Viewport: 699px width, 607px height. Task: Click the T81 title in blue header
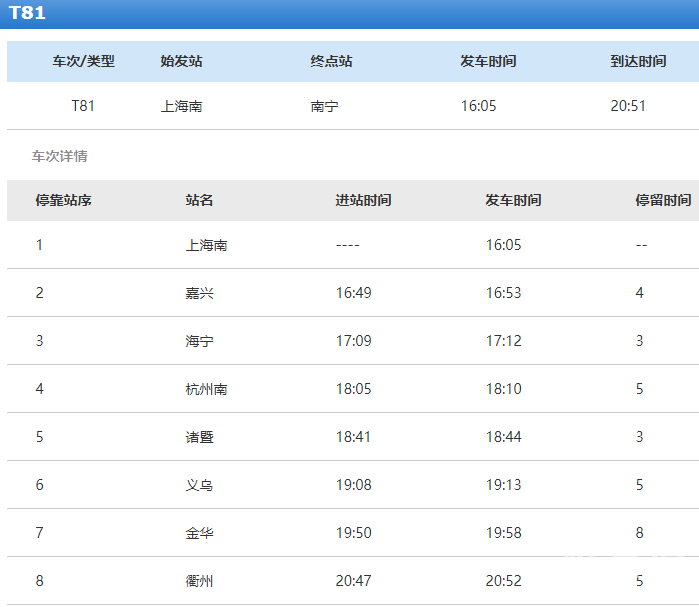(28, 14)
